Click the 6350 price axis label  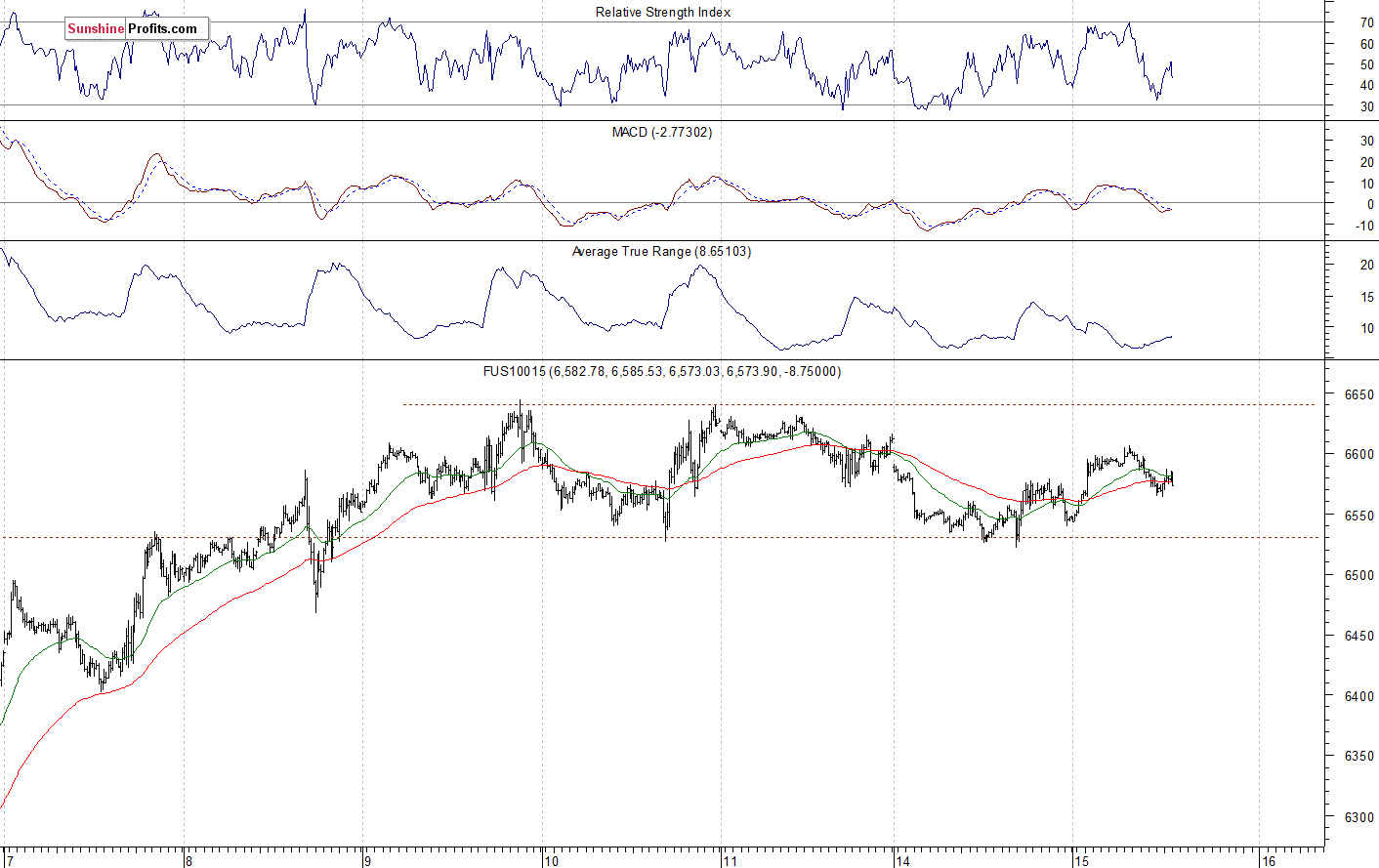click(x=1358, y=756)
